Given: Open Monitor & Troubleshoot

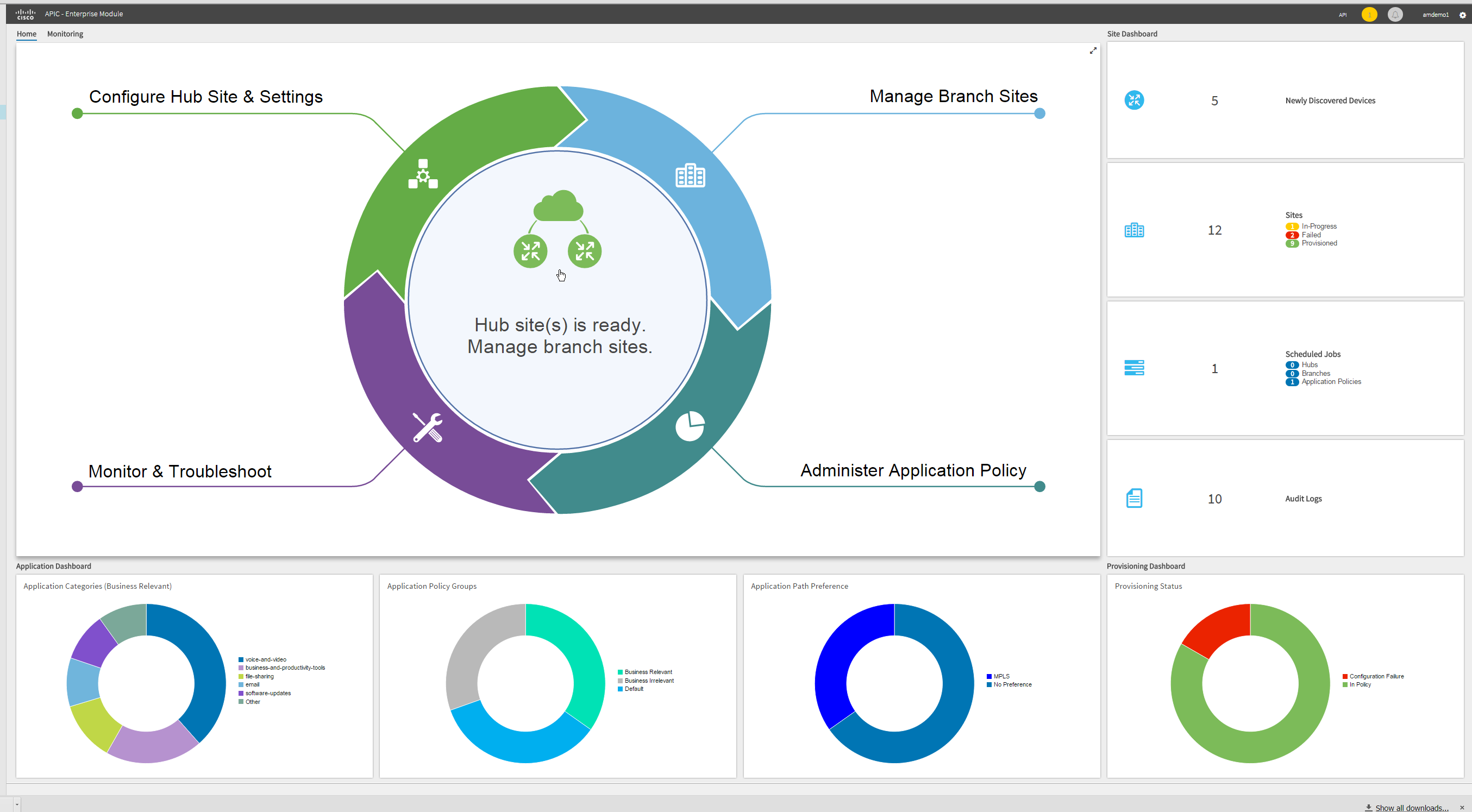Looking at the screenshot, I should point(179,471).
